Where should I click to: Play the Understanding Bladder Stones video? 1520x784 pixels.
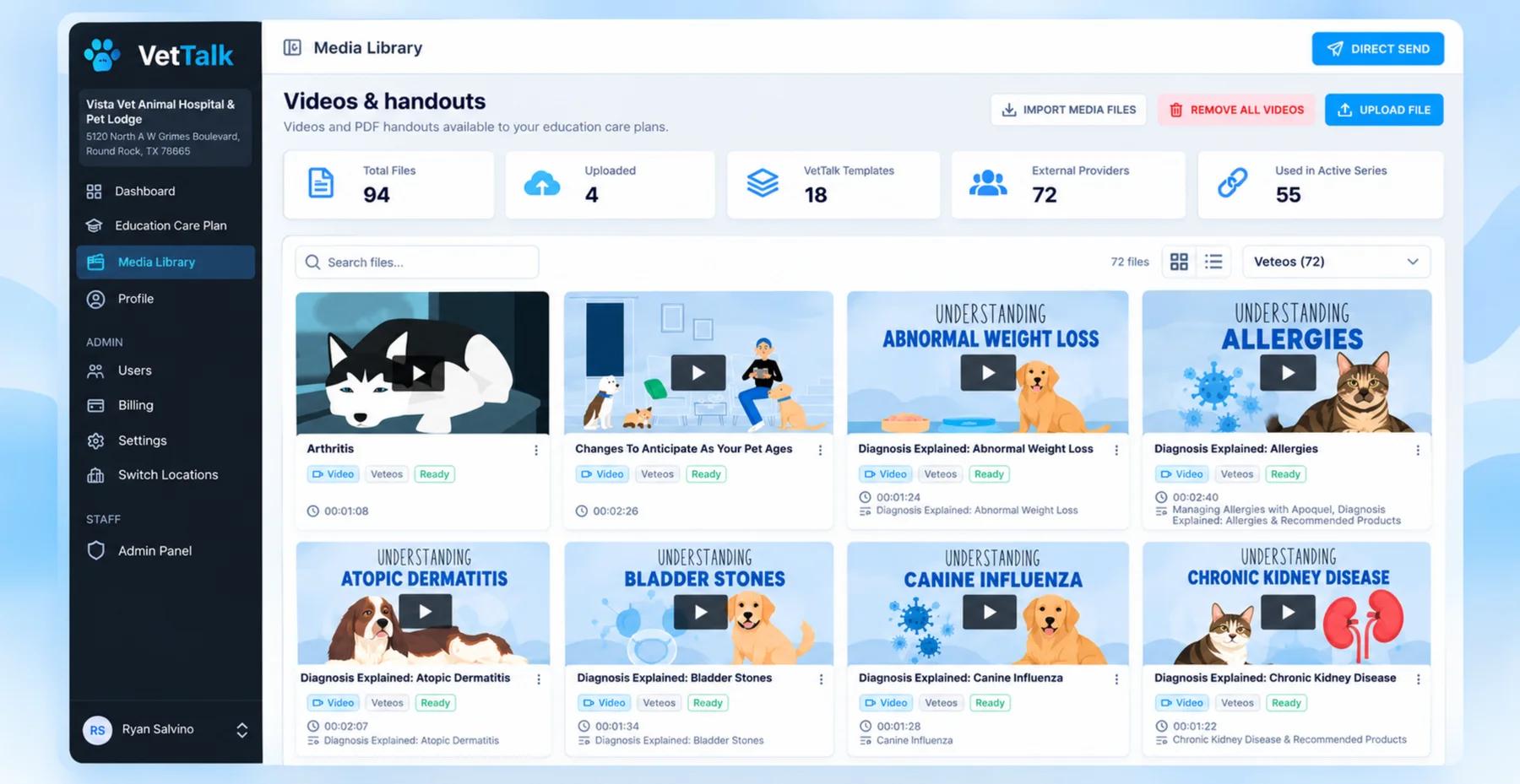click(700, 612)
